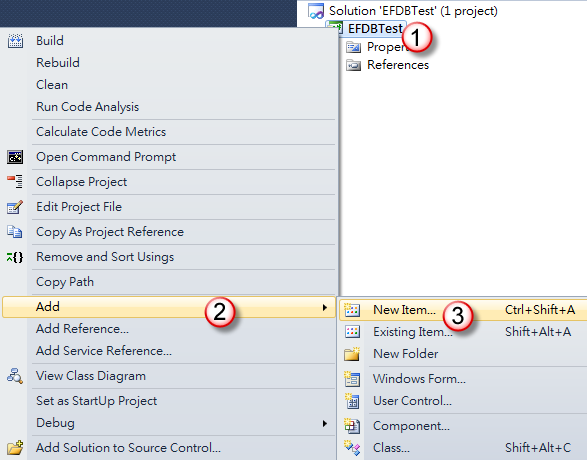587x460 pixels.
Task: Click the solution icon beside Solution 'EFDBTest'
Action: 316,11
